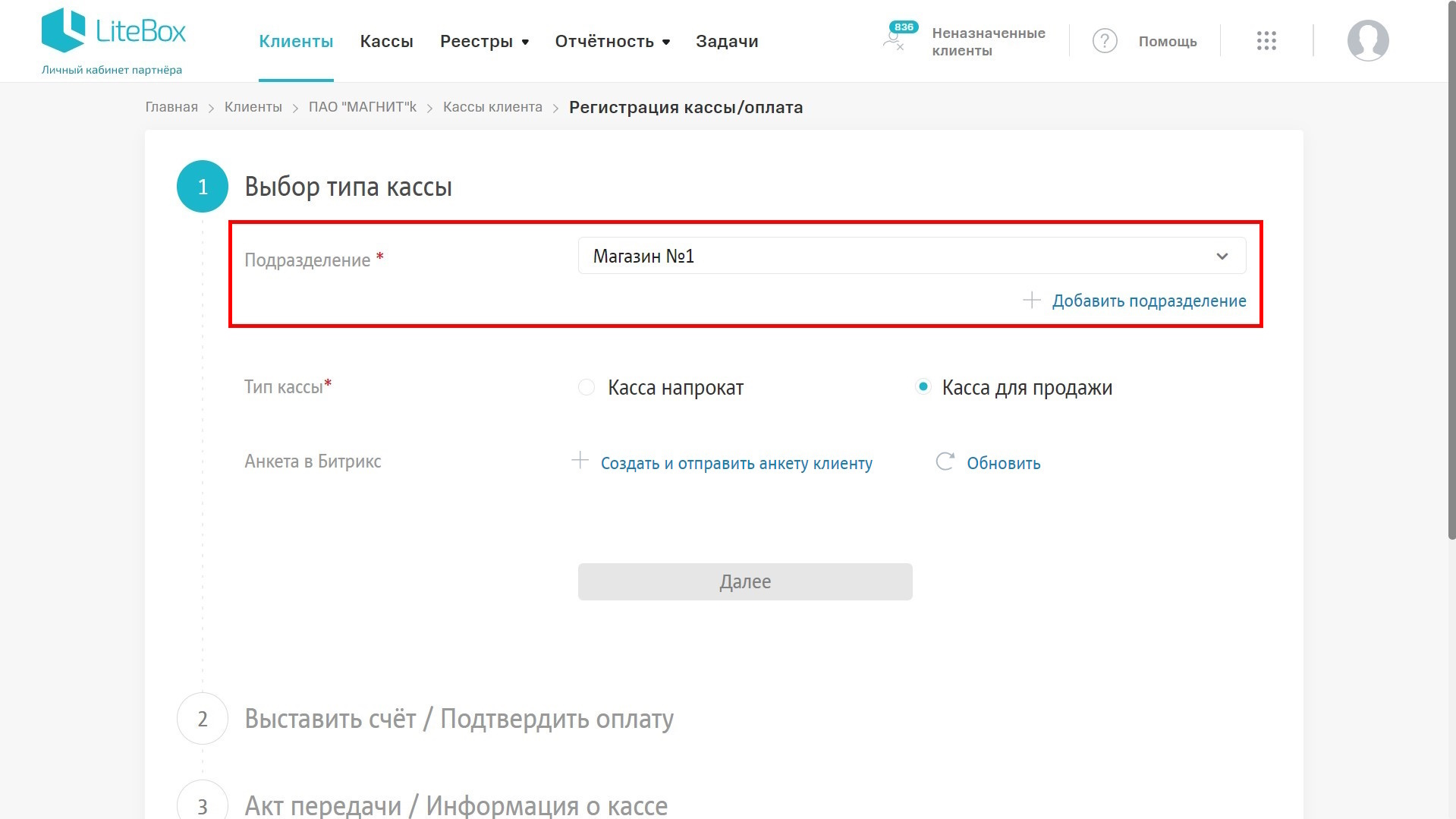Open ПАО "МАГНИТ"k breadcrumb
The width and height of the screenshot is (1456, 819).
coord(363,107)
